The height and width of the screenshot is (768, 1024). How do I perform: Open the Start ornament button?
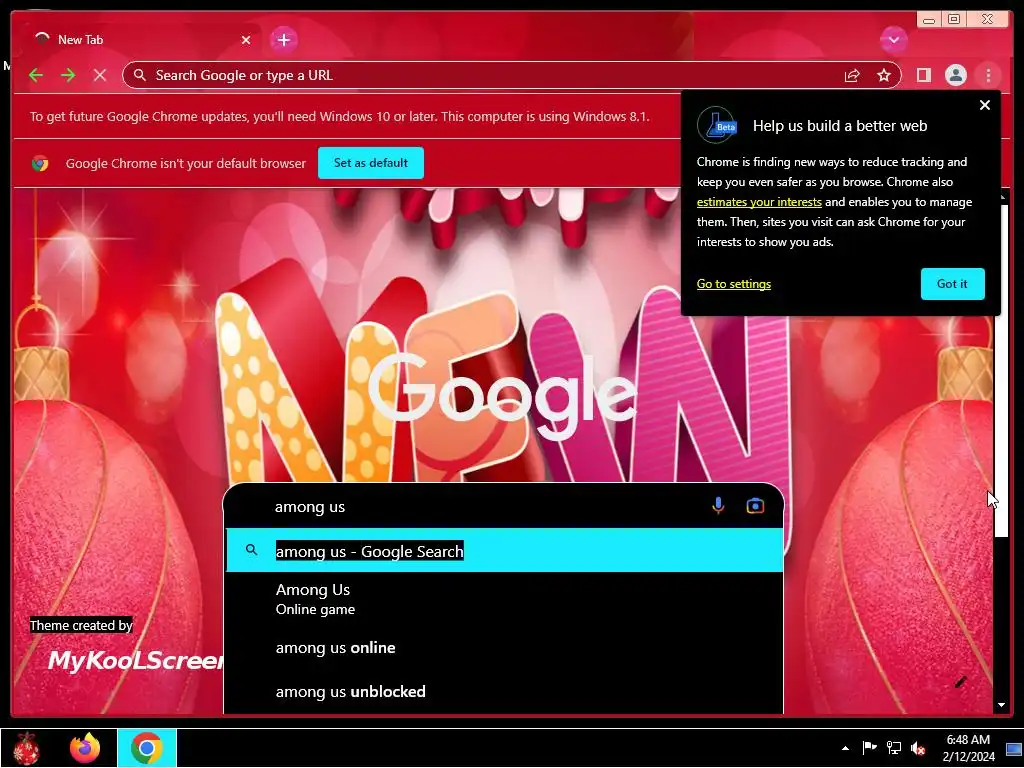pos(27,748)
